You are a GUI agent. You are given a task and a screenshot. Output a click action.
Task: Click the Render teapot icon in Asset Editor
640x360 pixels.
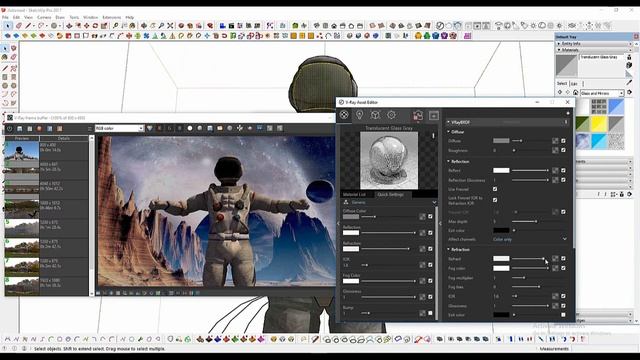pyautogui.click(x=418, y=116)
